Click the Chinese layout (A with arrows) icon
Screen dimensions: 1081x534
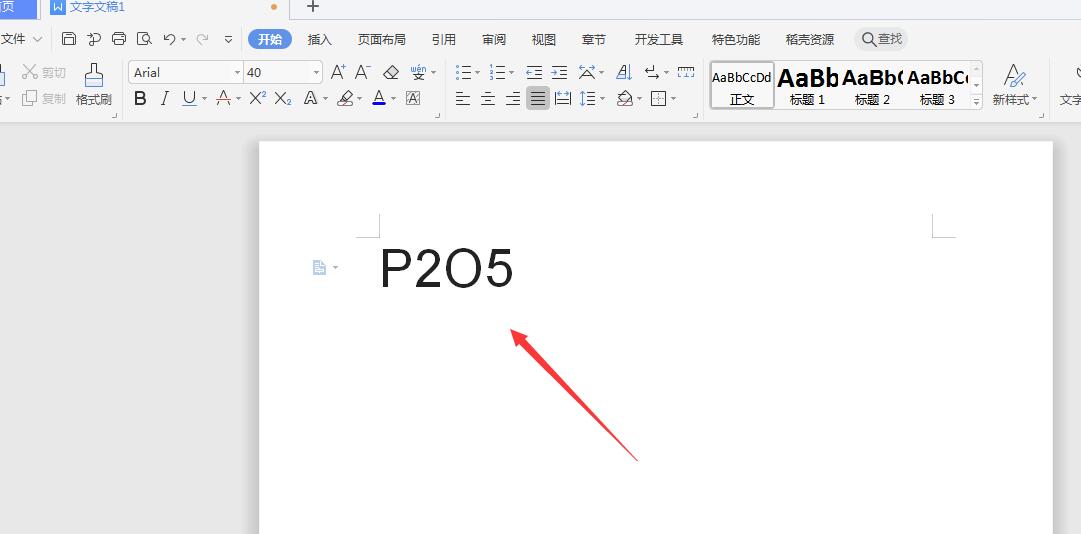(x=587, y=72)
